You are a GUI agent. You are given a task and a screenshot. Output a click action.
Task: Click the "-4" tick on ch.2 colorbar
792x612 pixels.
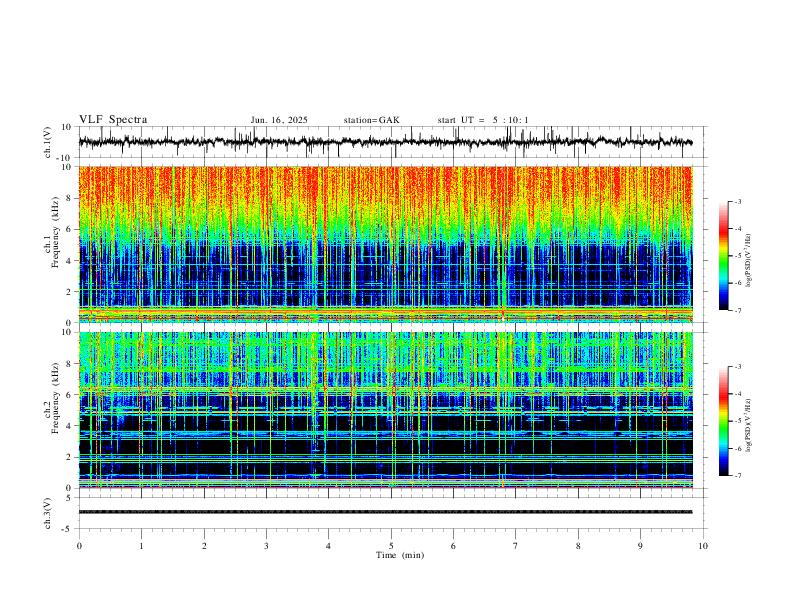click(737, 394)
